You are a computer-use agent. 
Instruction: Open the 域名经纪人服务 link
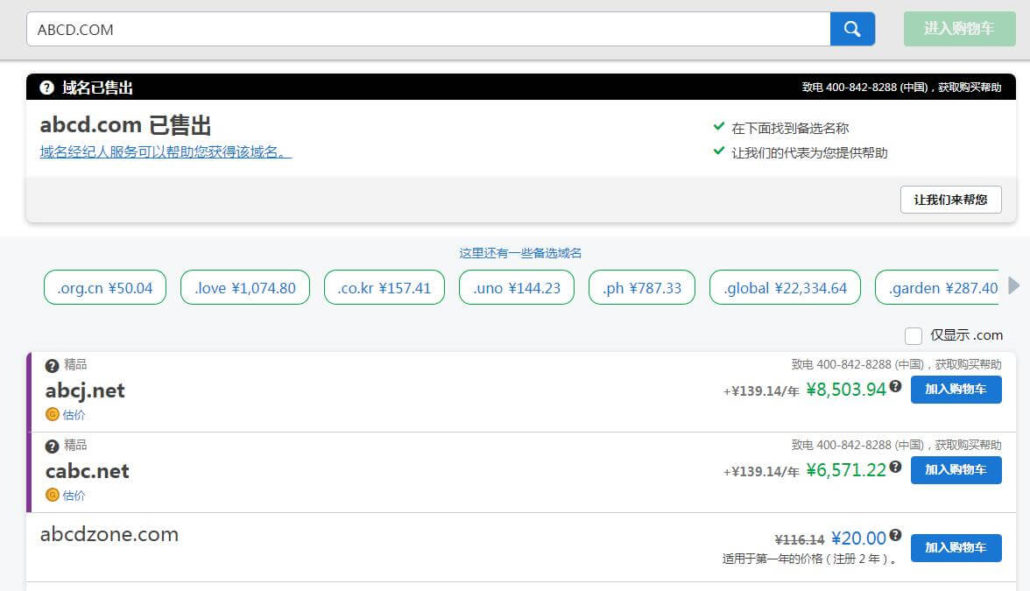point(165,152)
